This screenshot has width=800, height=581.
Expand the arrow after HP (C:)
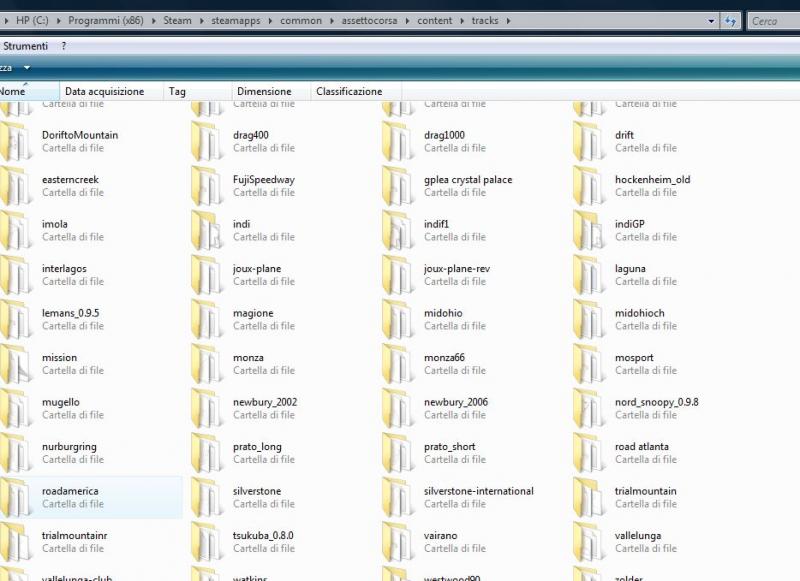pyautogui.click(x=58, y=21)
